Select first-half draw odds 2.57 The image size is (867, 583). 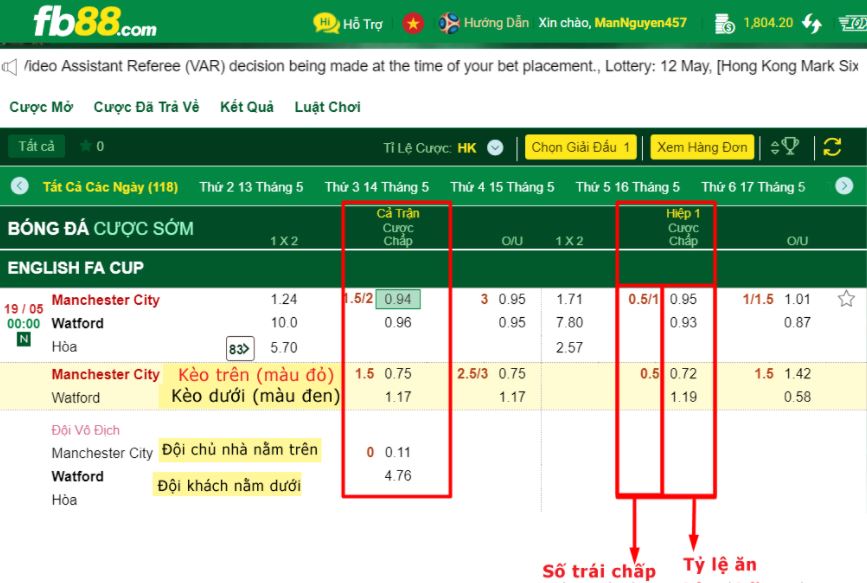(570, 347)
